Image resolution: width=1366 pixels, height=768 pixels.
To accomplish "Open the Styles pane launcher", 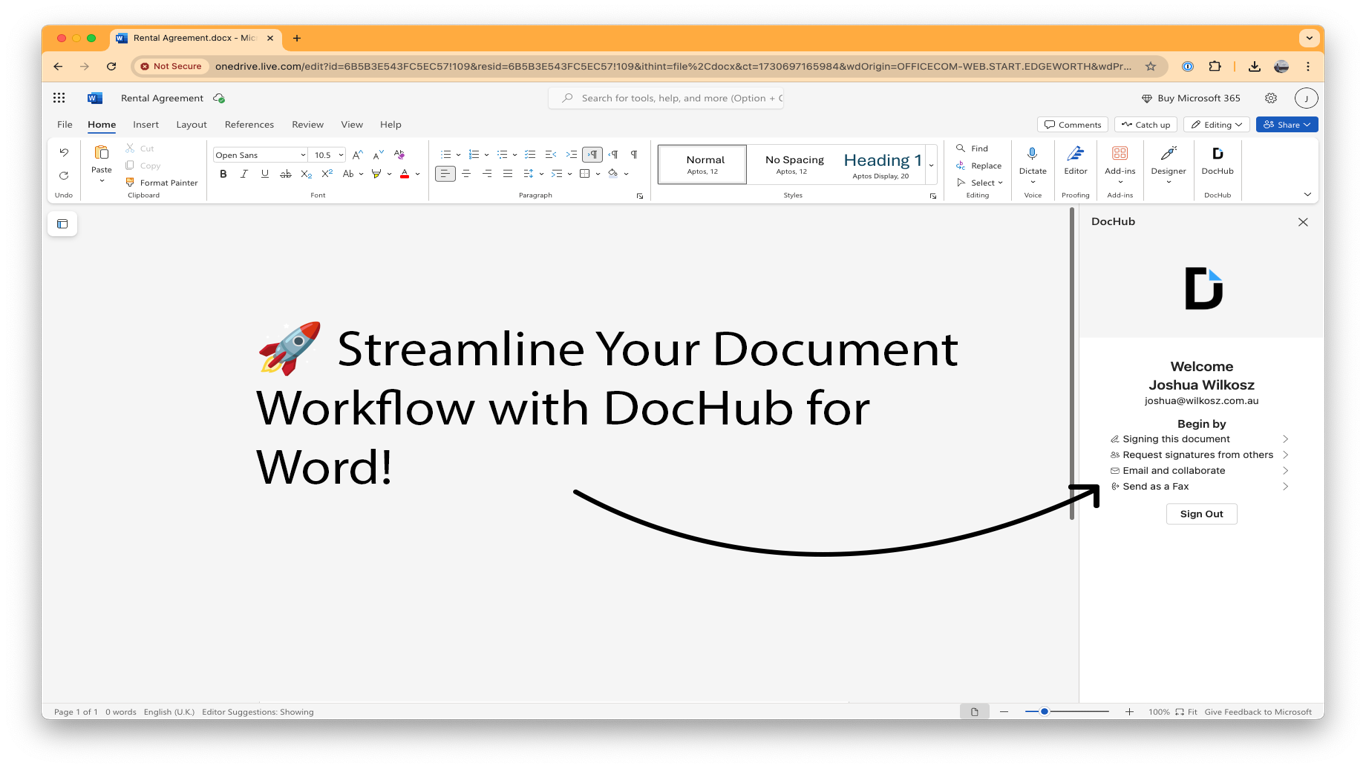I will [x=933, y=196].
